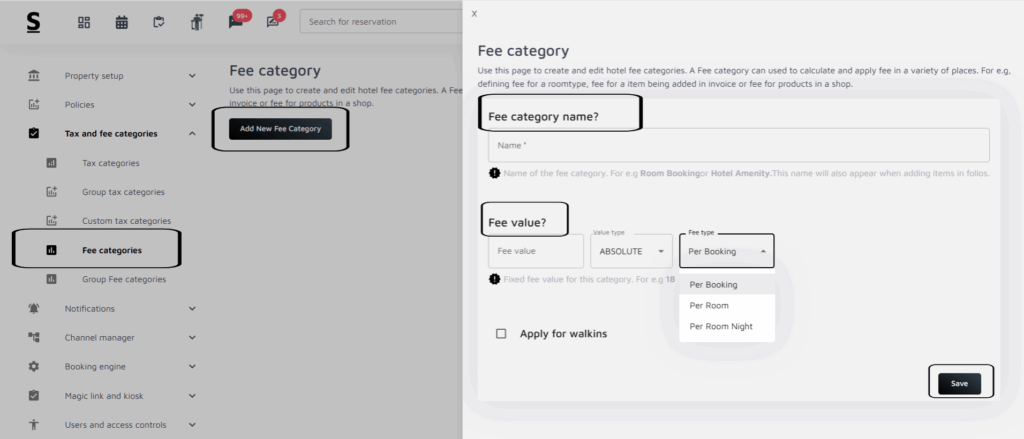The width and height of the screenshot is (1024, 439).
Task: Open the Value type ABSOLUTE dropdown
Action: coord(631,251)
